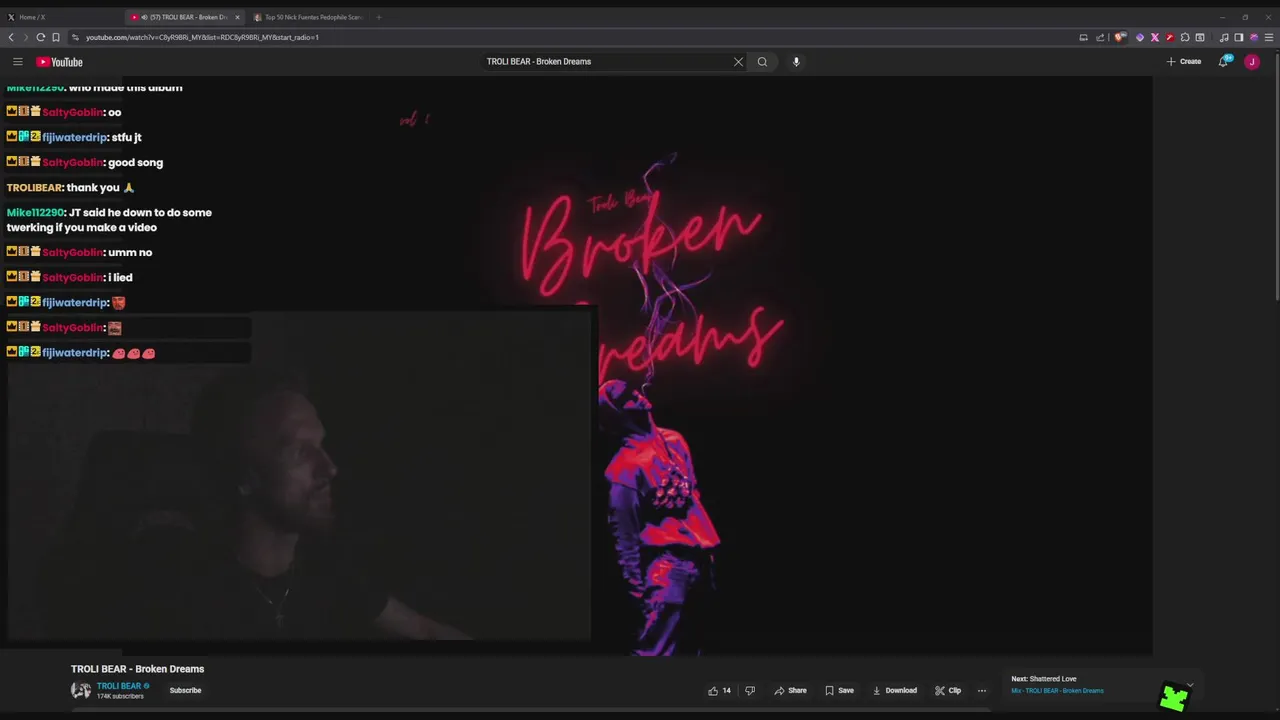Click fijiwaterdrip's 'stfu jt' chat message
The width and height of the screenshot is (1280, 720).
[125, 137]
